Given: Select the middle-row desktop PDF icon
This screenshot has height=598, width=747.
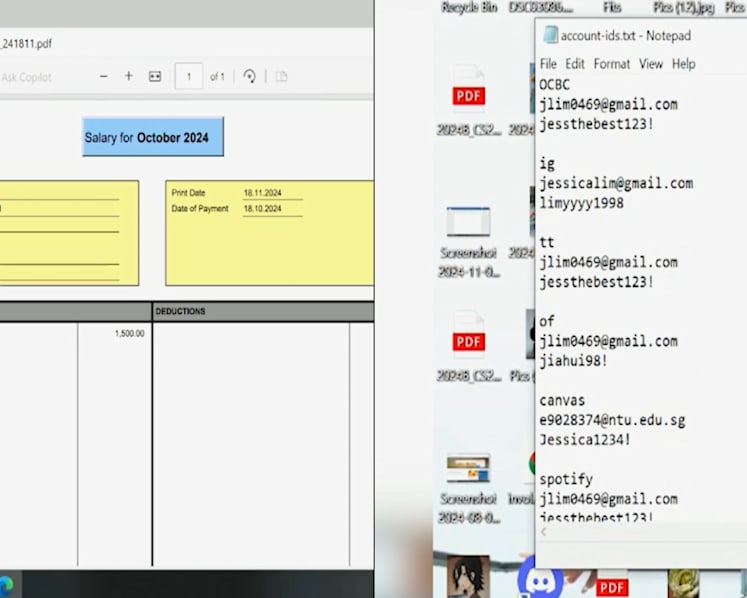Looking at the screenshot, I should (469, 335).
